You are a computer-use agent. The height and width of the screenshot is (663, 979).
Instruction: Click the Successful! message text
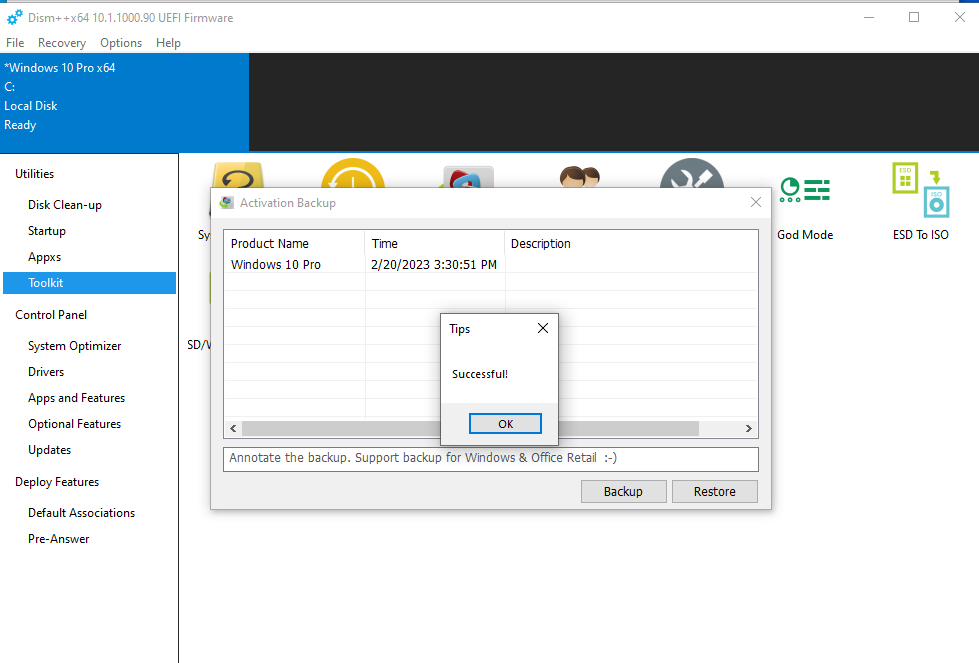point(480,374)
